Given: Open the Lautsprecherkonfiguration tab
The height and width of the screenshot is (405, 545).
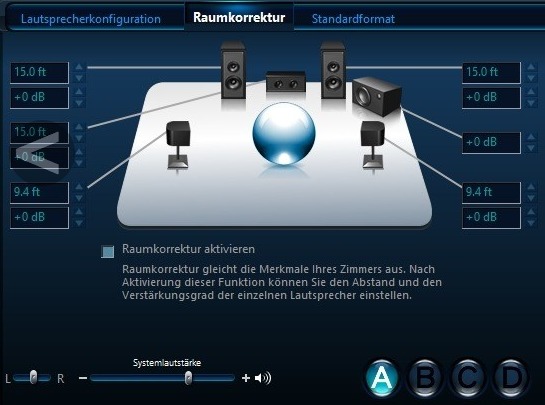Looking at the screenshot, I should pyautogui.click(x=91, y=19).
